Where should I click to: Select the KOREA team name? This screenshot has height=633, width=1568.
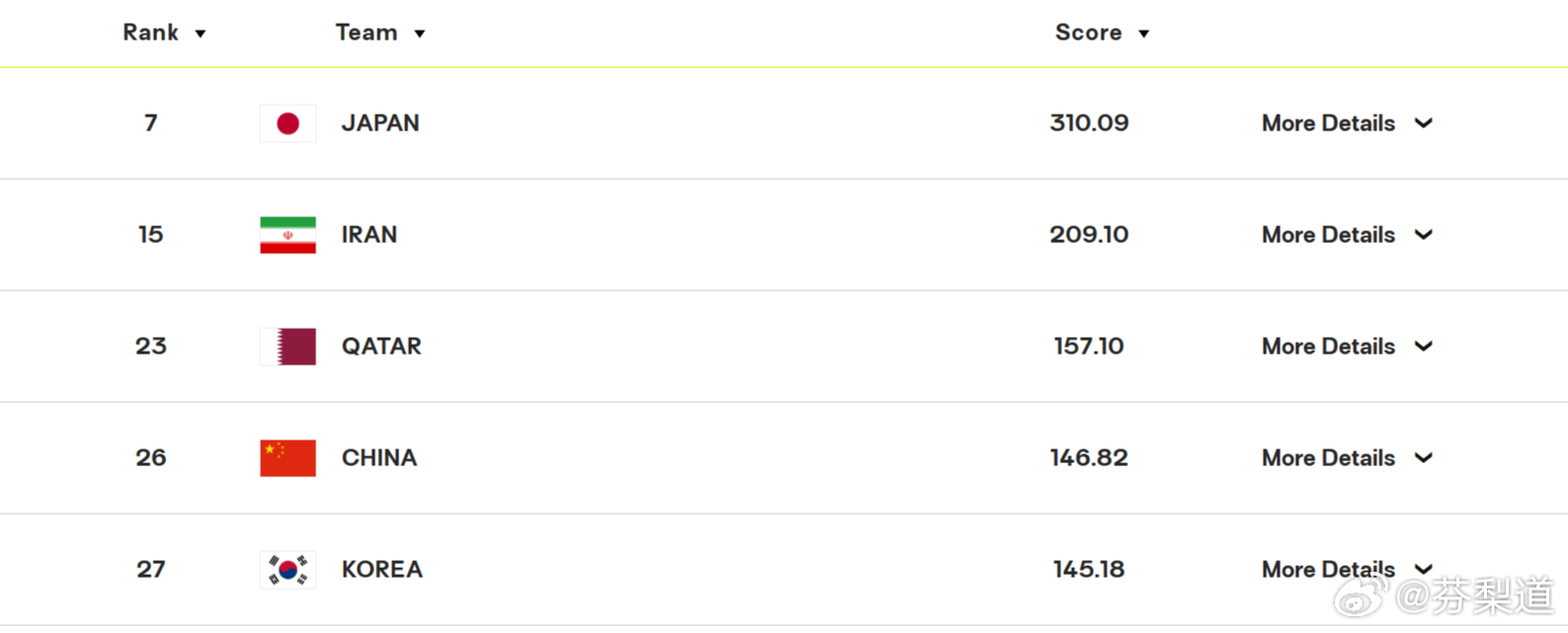382,570
